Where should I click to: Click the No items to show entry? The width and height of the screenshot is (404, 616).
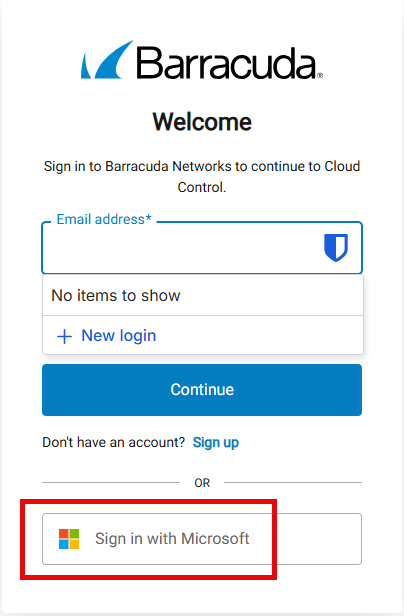click(203, 295)
